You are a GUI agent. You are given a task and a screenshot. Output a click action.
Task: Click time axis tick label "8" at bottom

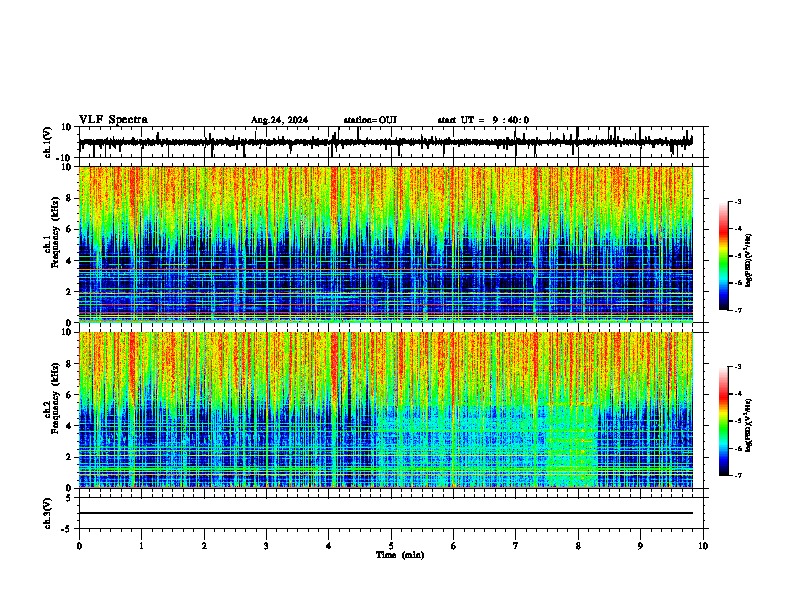coord(578,546)
